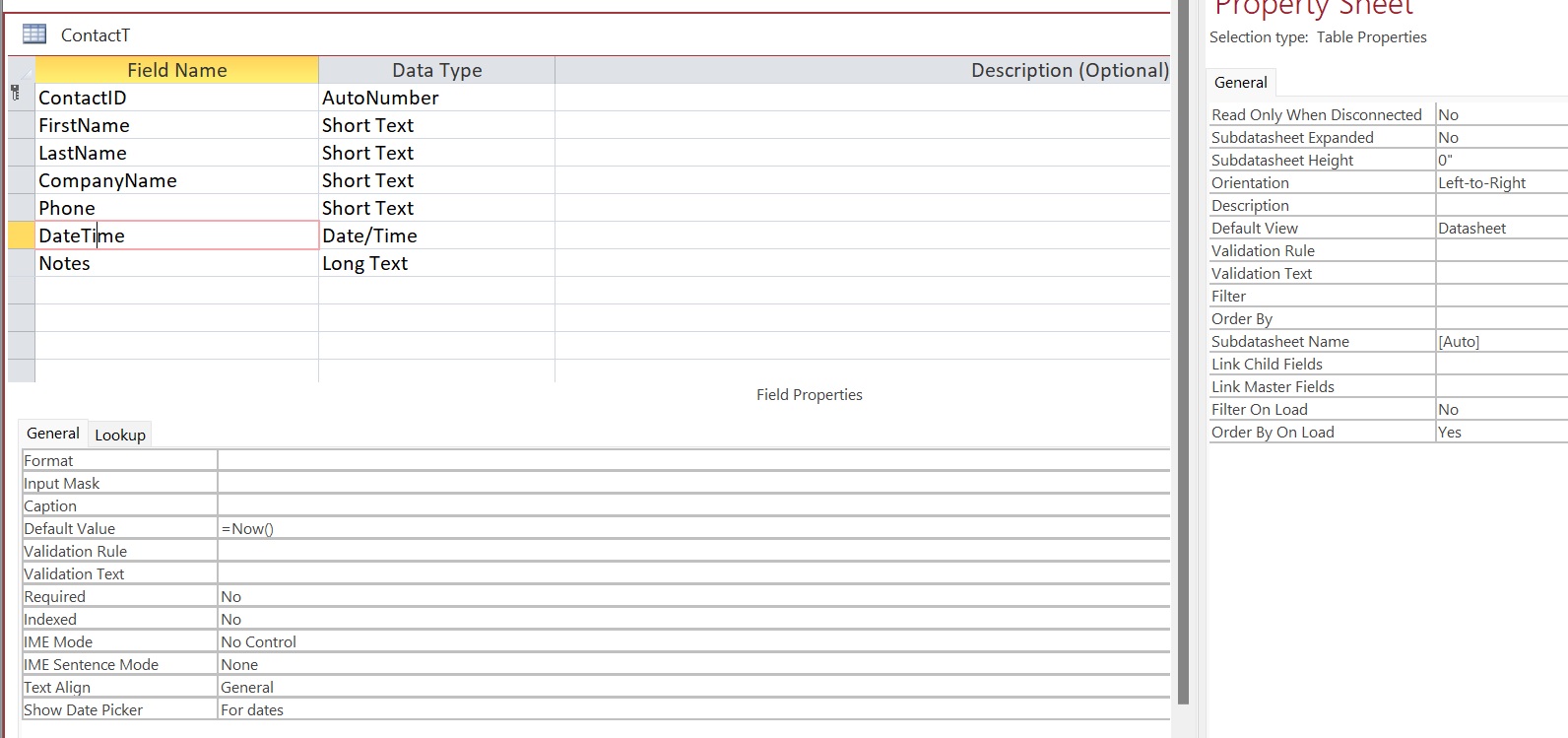
Task: Open the General tab in Field Properties
Action: coord(53,434)
